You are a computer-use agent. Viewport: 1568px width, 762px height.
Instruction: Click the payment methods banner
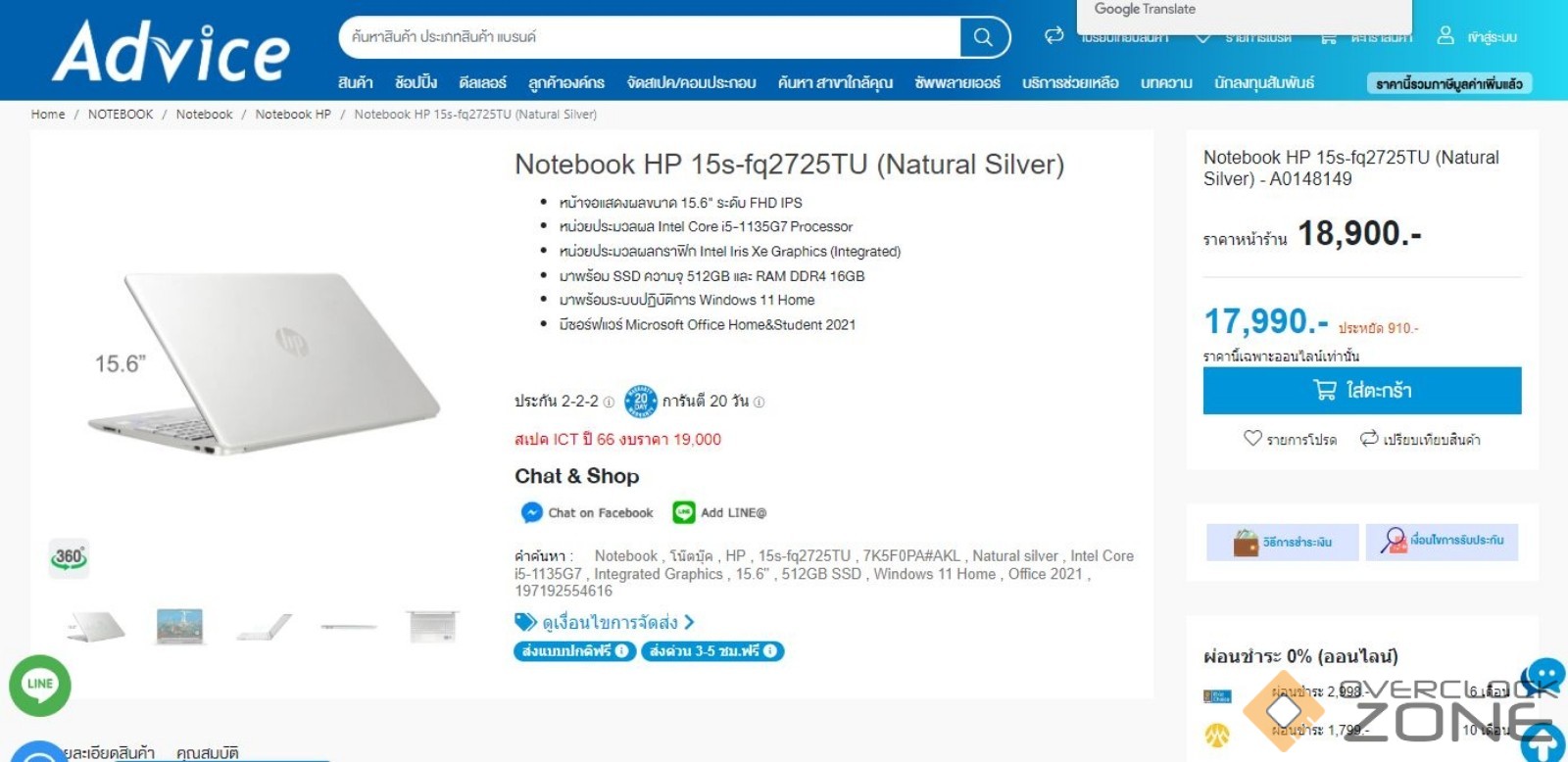(1283, 542)
